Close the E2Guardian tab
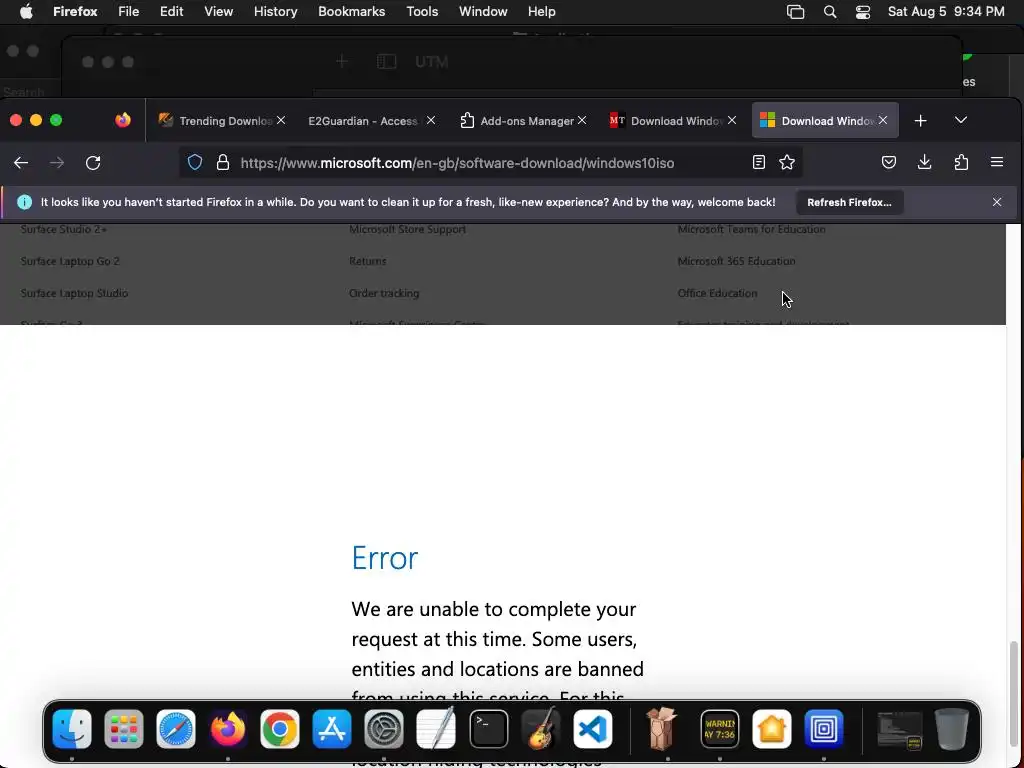Viewport: 1024px width, 768px height. [x=431, y=121]
